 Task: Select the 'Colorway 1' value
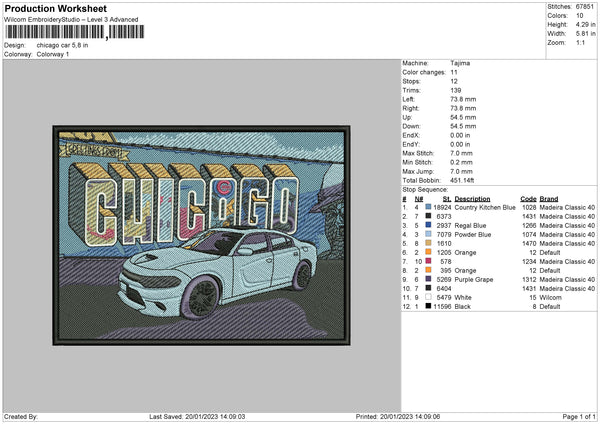[53, 54]
